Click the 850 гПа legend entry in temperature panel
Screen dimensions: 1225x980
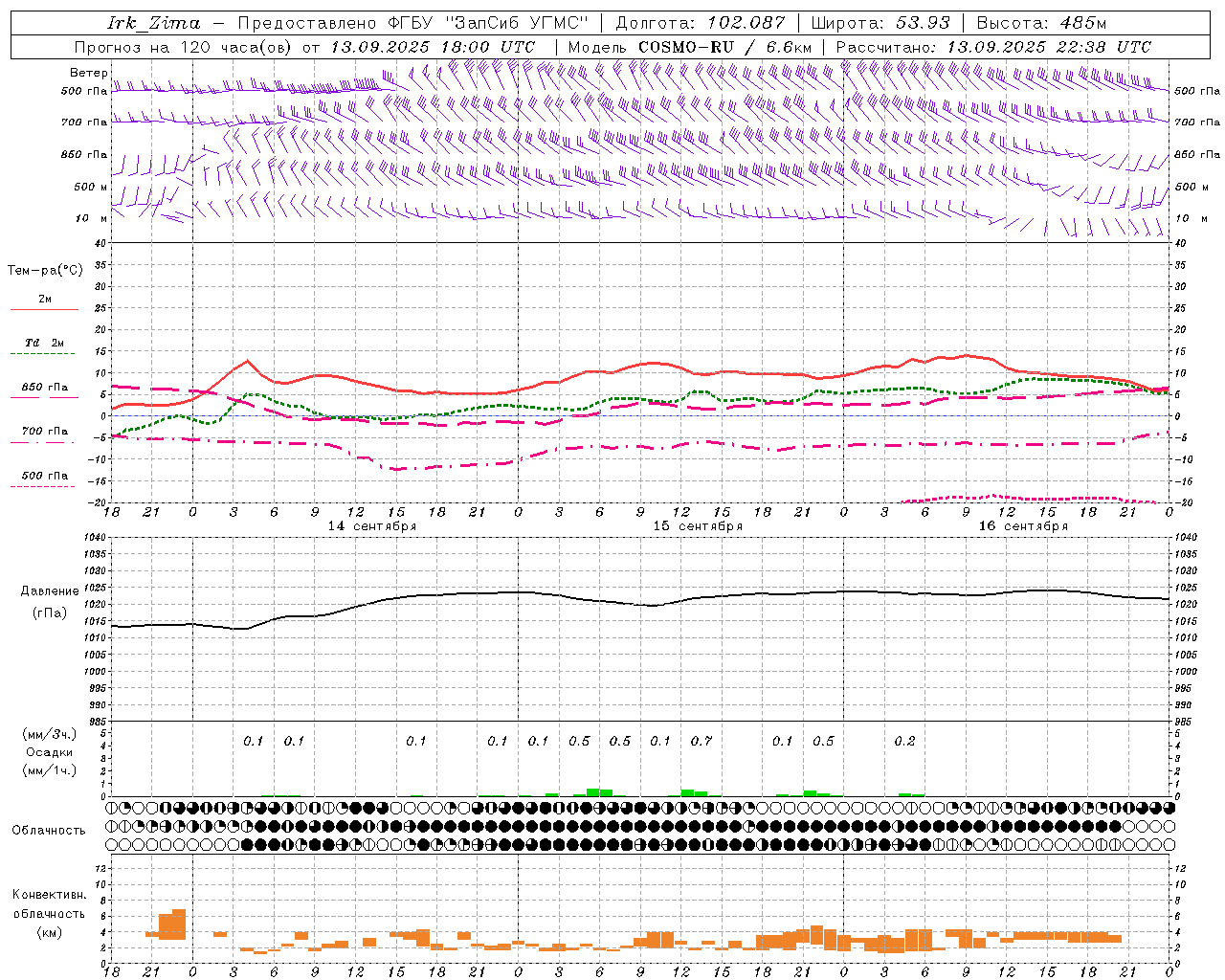[x=45, y=388]
